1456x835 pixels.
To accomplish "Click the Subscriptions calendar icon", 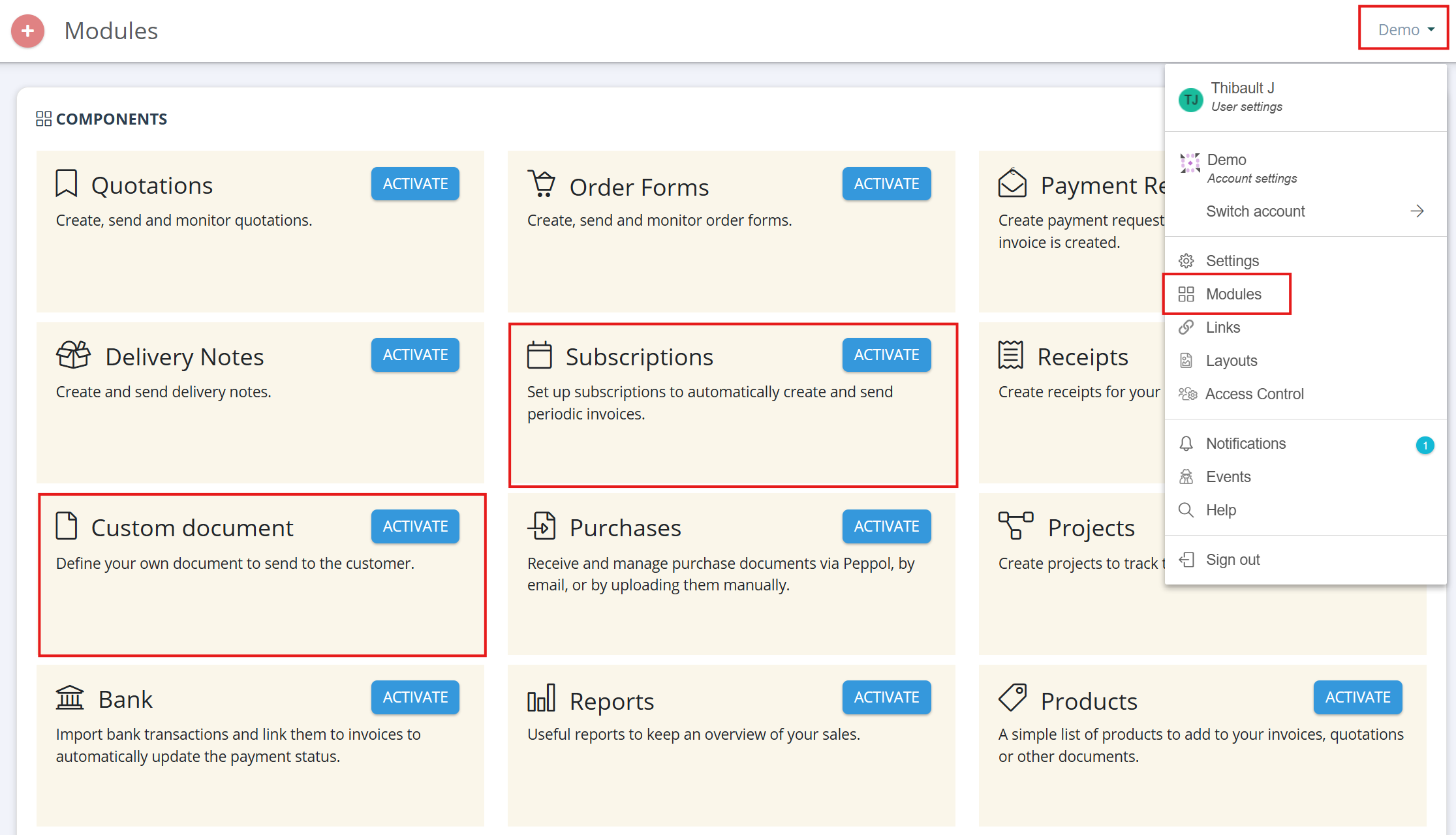I will [x=540, y=356].
